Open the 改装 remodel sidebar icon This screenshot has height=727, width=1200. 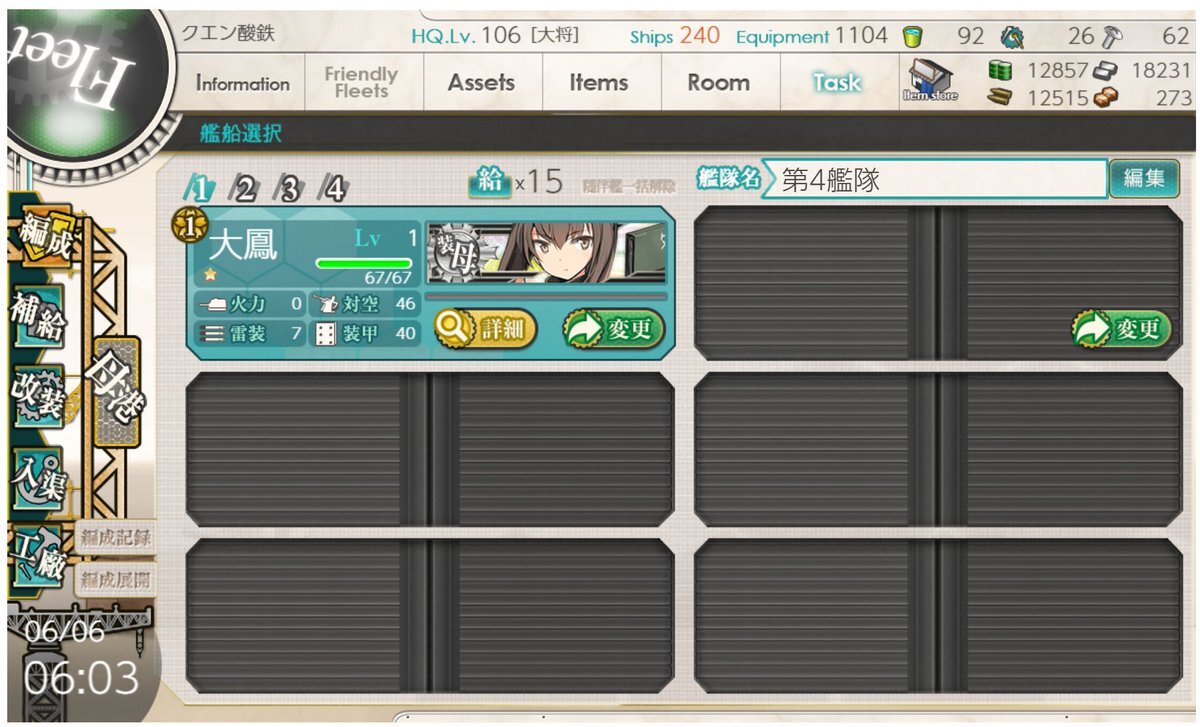pyautogui.click(x=38, y=394)
